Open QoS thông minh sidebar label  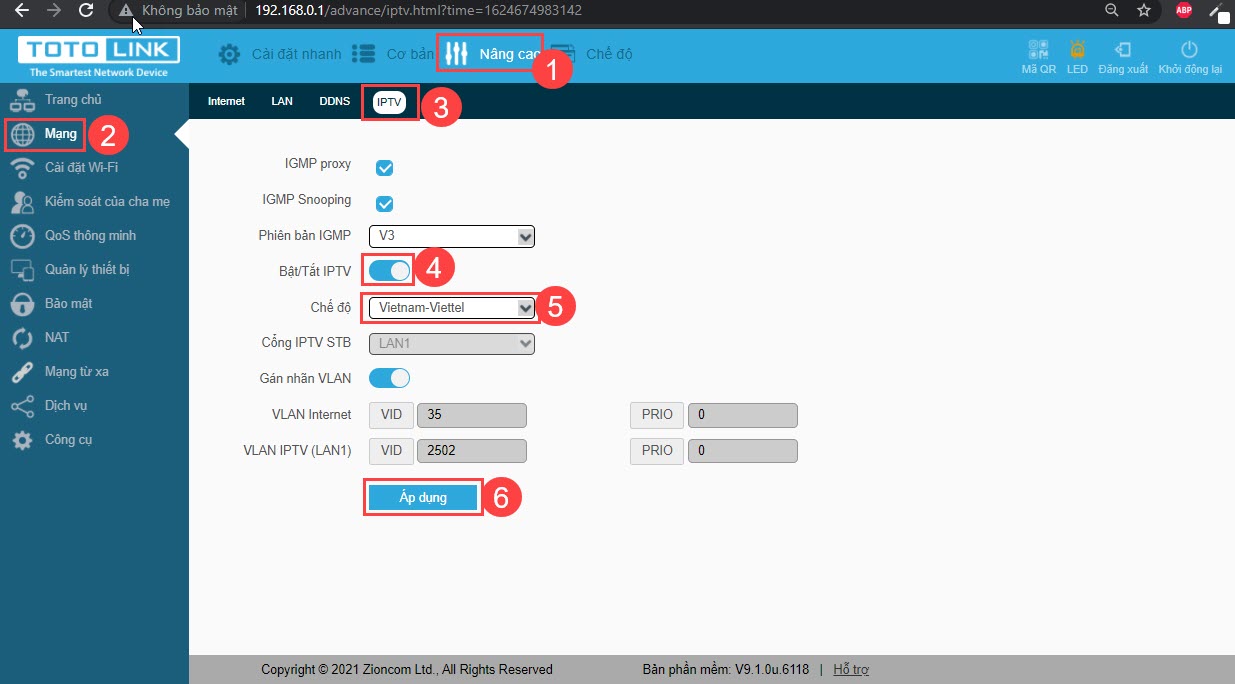click(x=90, y=236)
